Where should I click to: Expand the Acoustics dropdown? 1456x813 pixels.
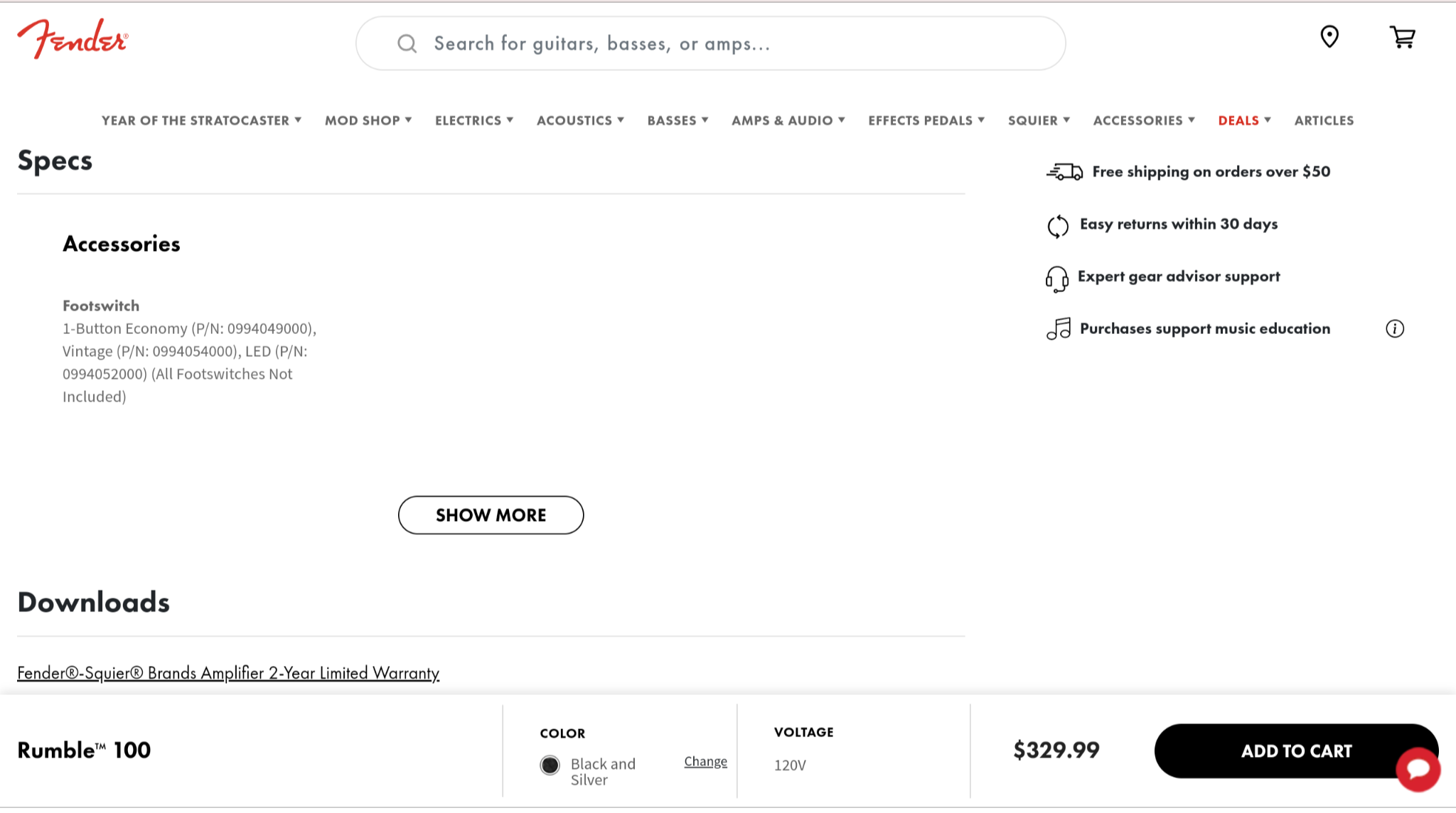coord(580,121)
